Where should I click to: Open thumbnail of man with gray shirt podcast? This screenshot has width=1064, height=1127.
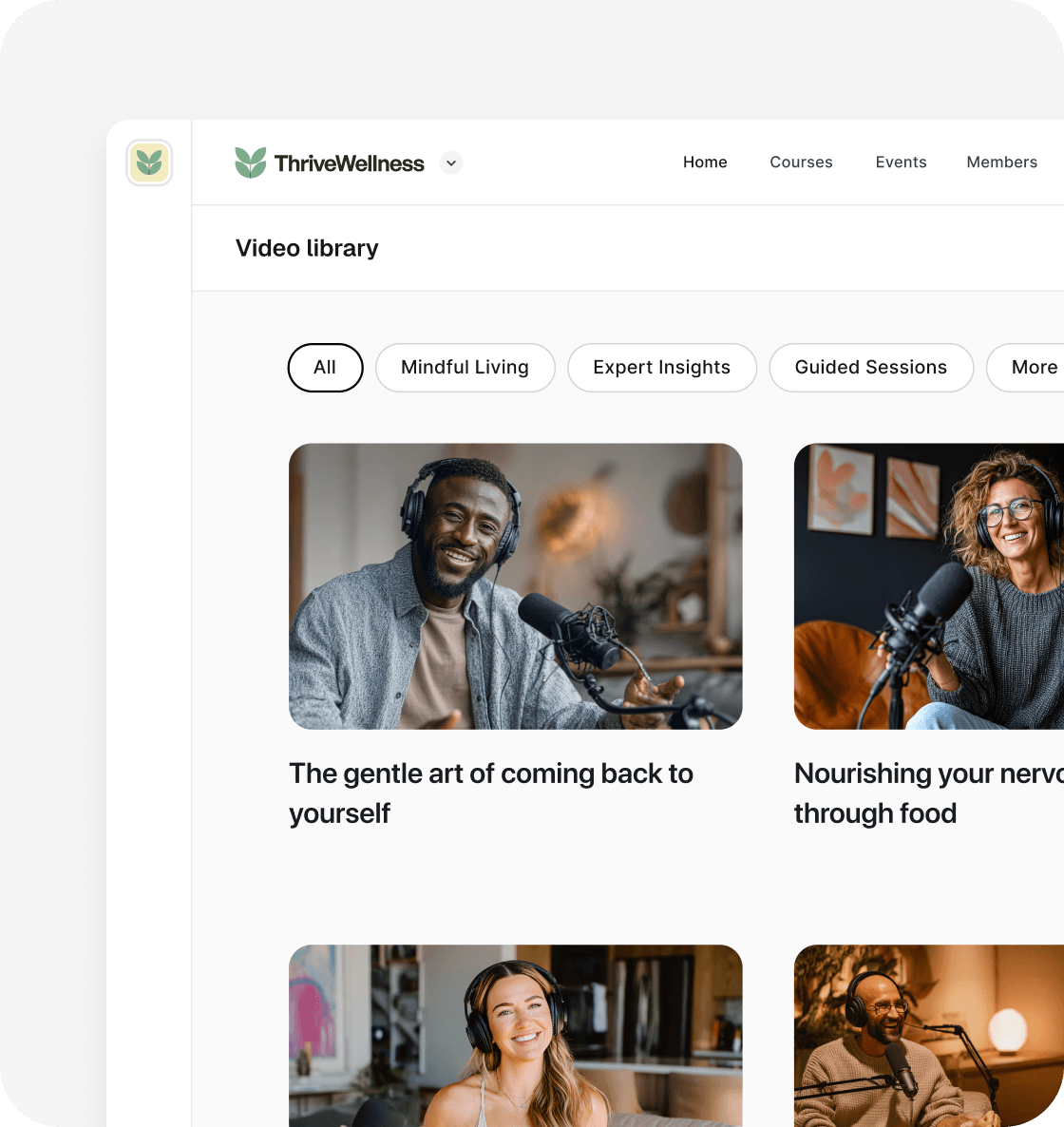pos(515,586)
